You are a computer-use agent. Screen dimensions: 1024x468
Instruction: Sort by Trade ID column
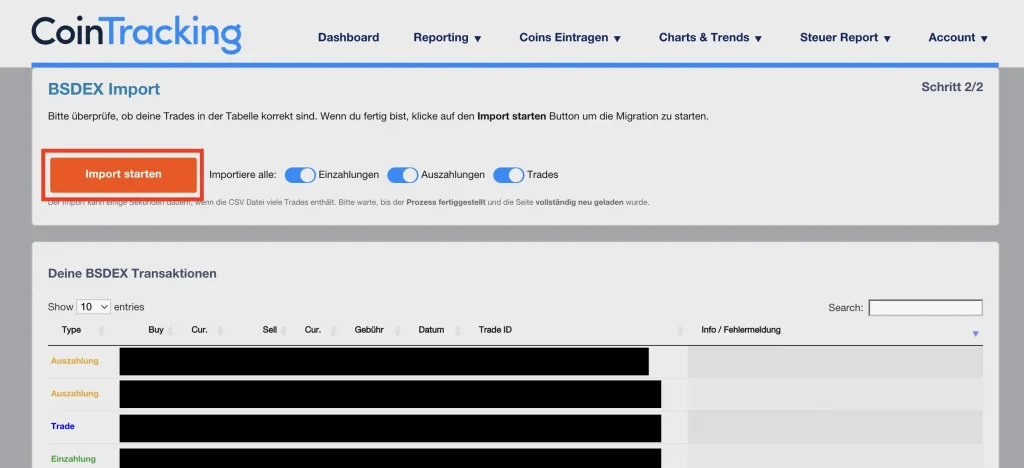[x=496, y=330]
